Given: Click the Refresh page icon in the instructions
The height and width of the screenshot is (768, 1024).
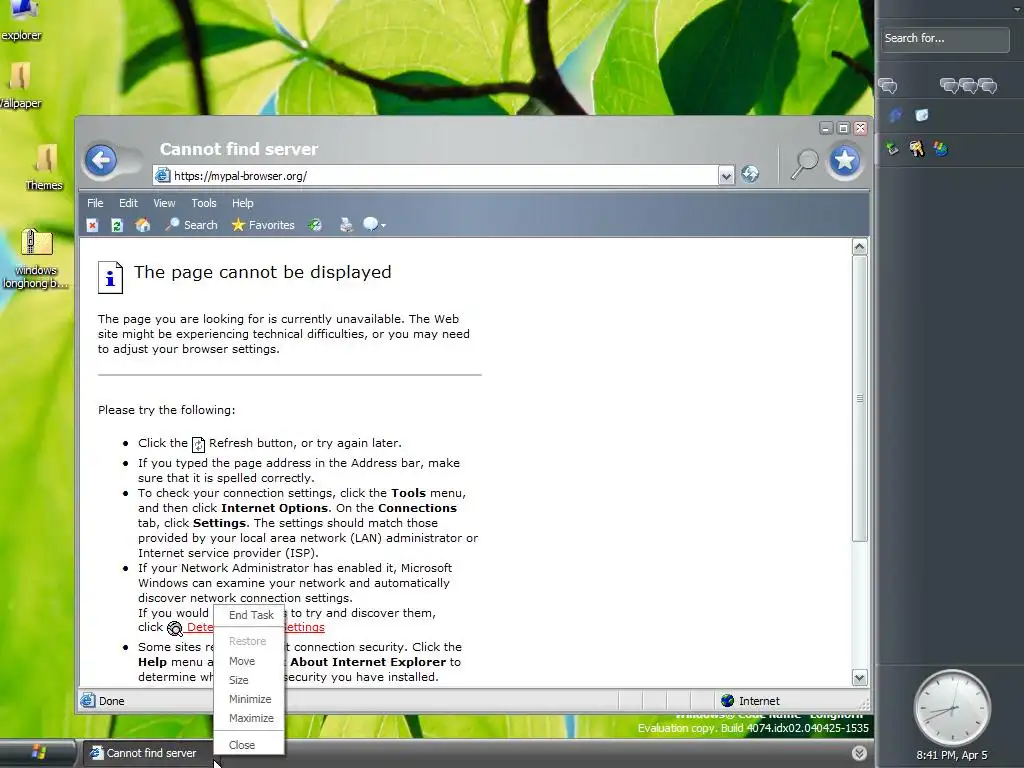Looking at the screenshot, I should [199, 445].
